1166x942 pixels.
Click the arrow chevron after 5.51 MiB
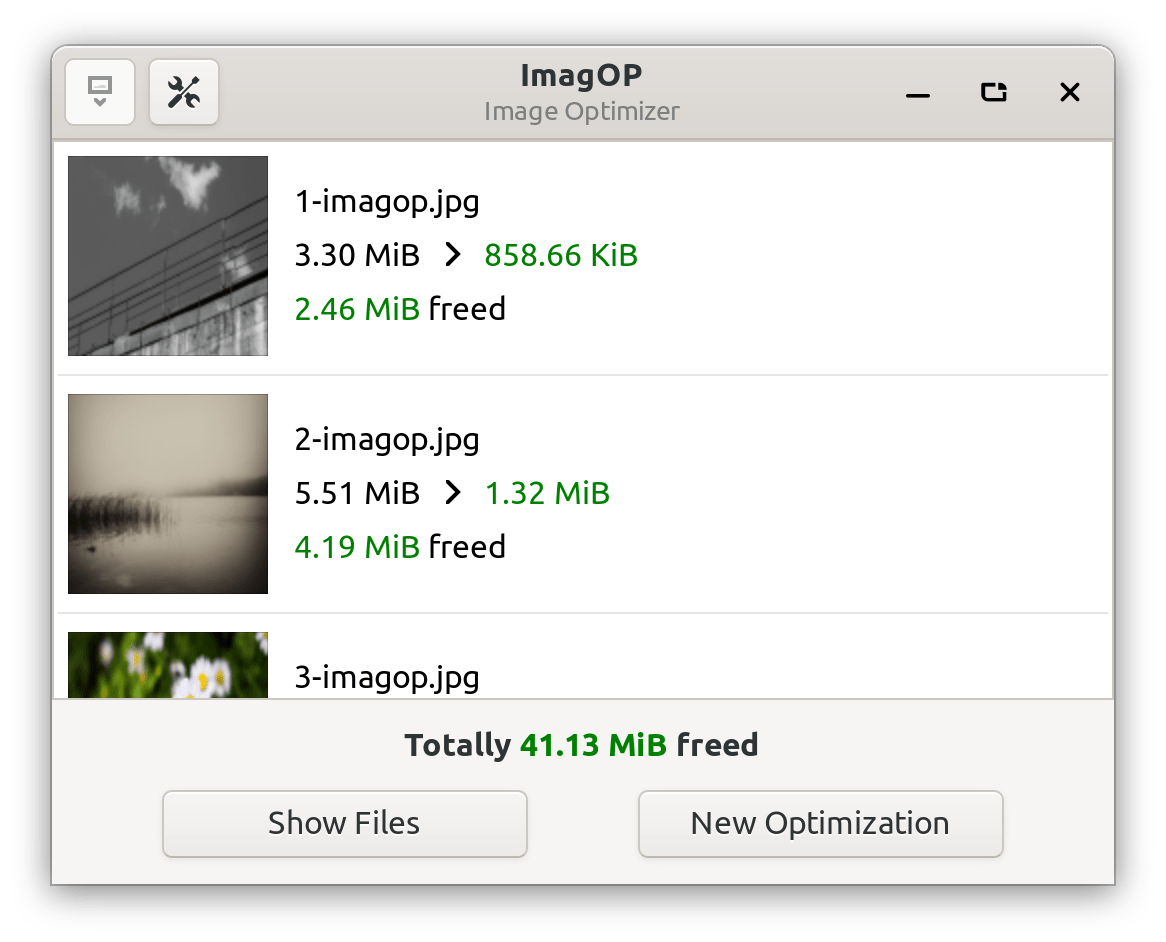click(452, 492)
